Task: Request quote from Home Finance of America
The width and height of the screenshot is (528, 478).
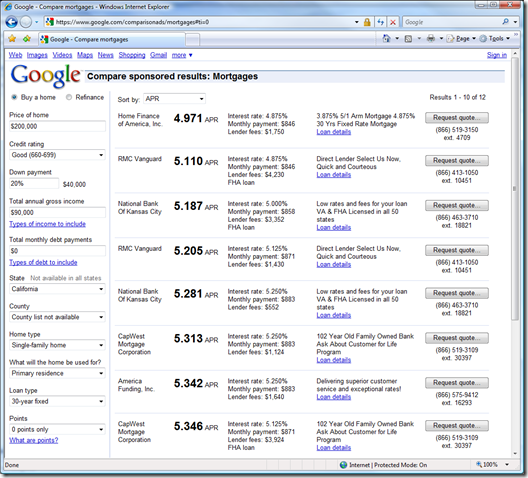Action: click(x=457, y=118)
